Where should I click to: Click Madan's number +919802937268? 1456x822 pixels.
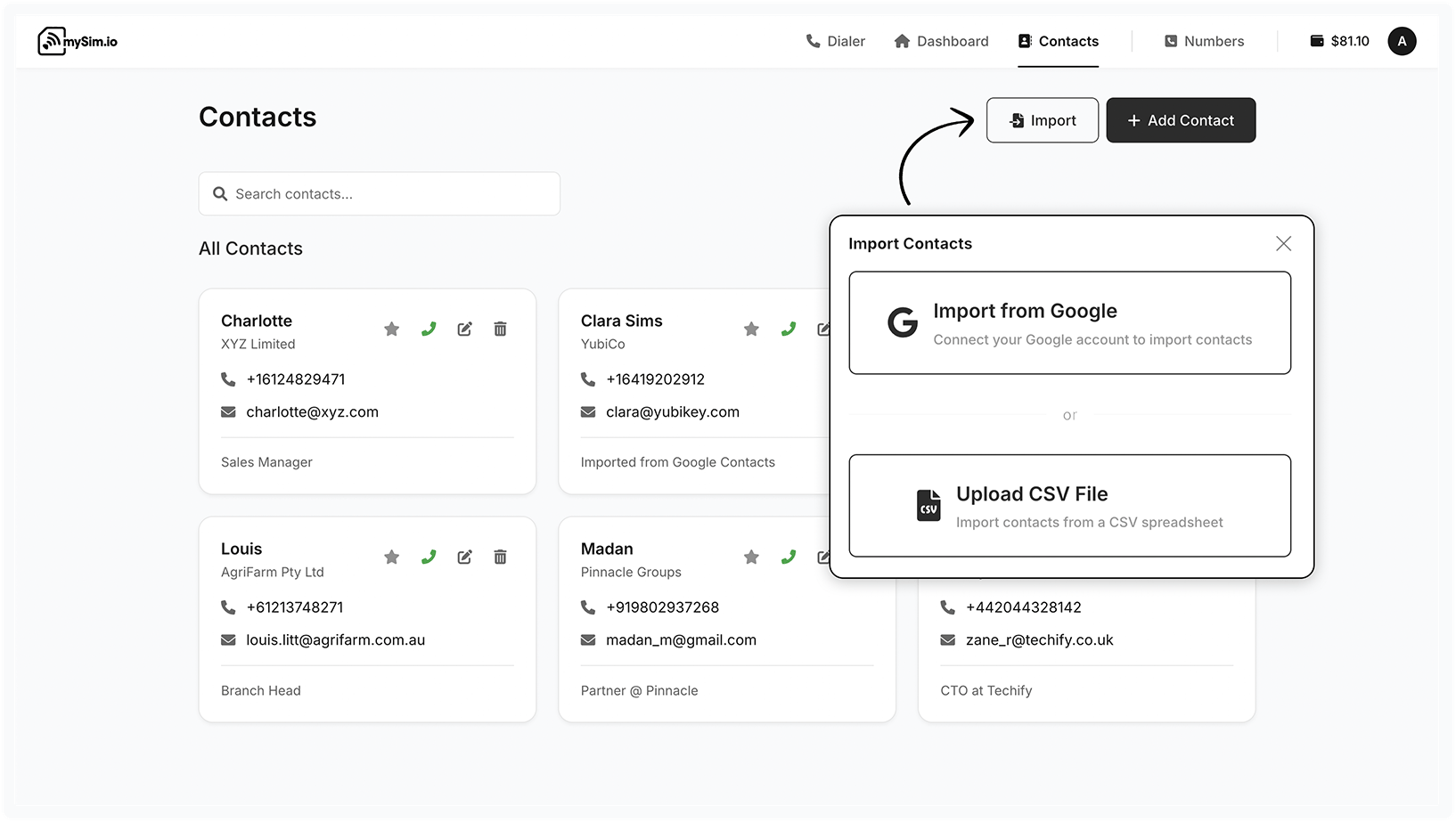[x=662, y=607]
